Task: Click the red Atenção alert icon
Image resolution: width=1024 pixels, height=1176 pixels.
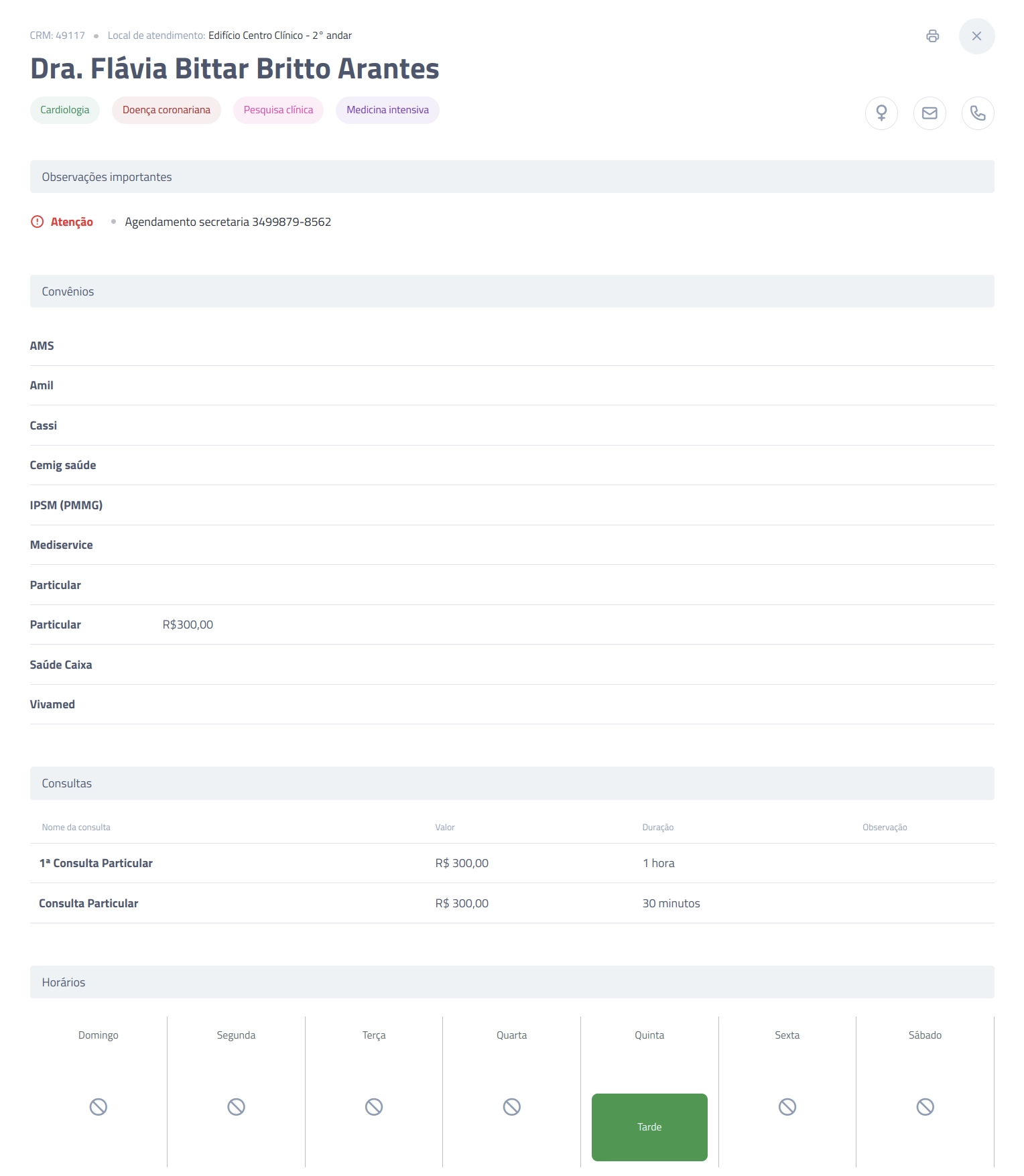Action: click(38, 222)
